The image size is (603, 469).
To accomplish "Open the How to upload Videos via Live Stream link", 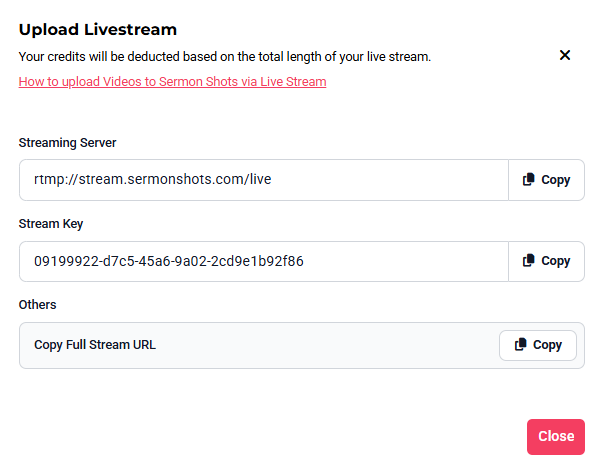I will tap(172, 81).
